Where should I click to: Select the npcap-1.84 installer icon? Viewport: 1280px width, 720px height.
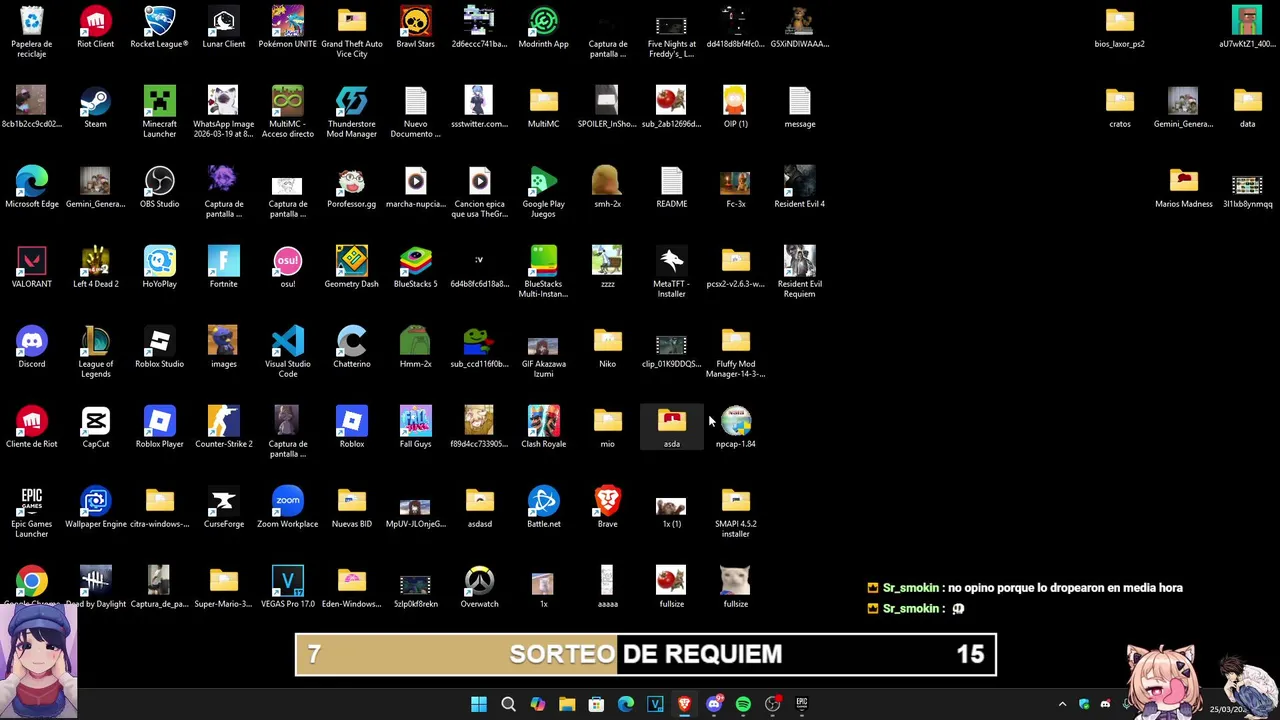coord(736,422)
